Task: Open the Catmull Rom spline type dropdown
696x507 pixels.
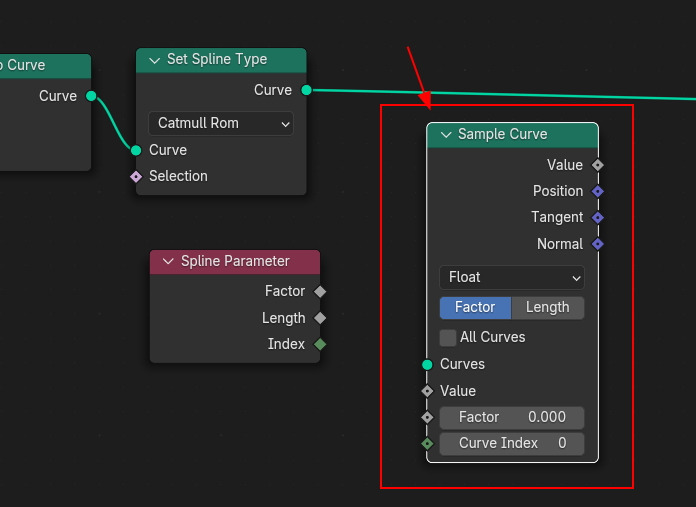Action: click(221, 123)
